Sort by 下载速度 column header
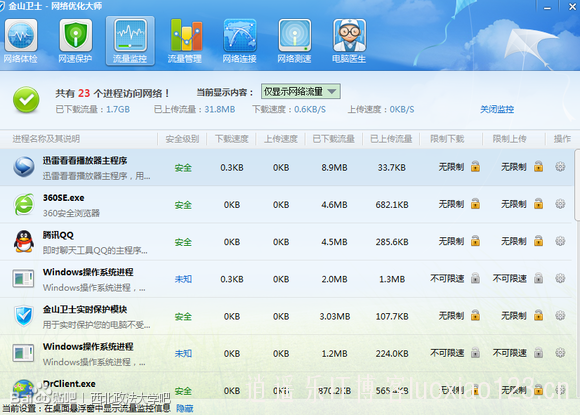The height and width of the screenshot is (415, 580). point(232,139)
